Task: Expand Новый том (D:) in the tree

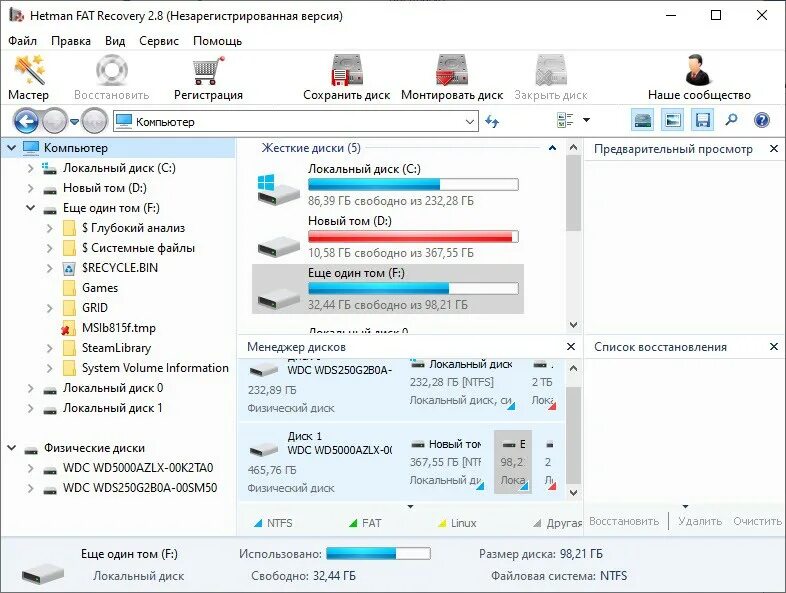Action: point(31,188)
